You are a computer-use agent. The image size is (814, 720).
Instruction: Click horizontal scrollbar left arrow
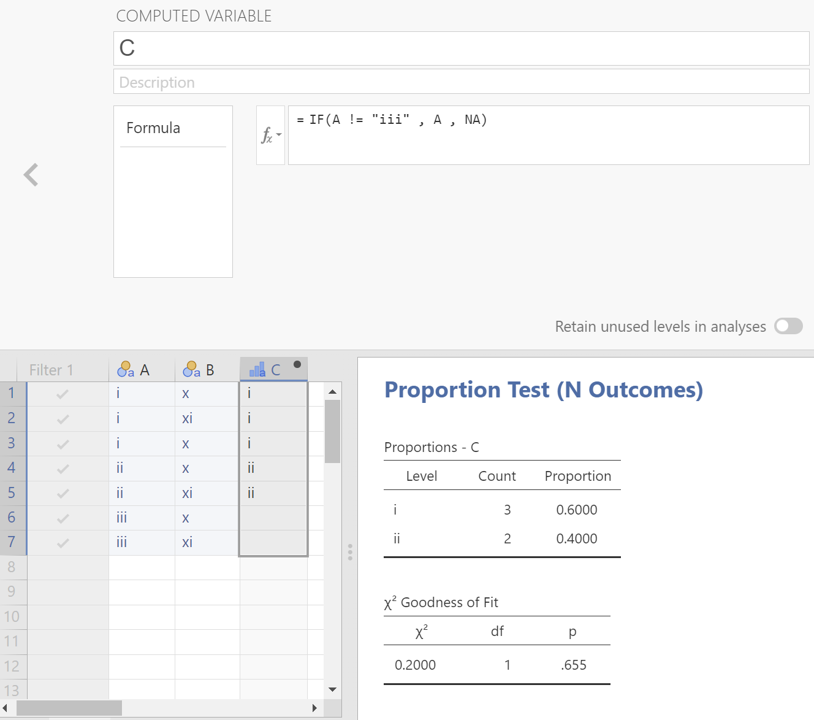point(8,708)
